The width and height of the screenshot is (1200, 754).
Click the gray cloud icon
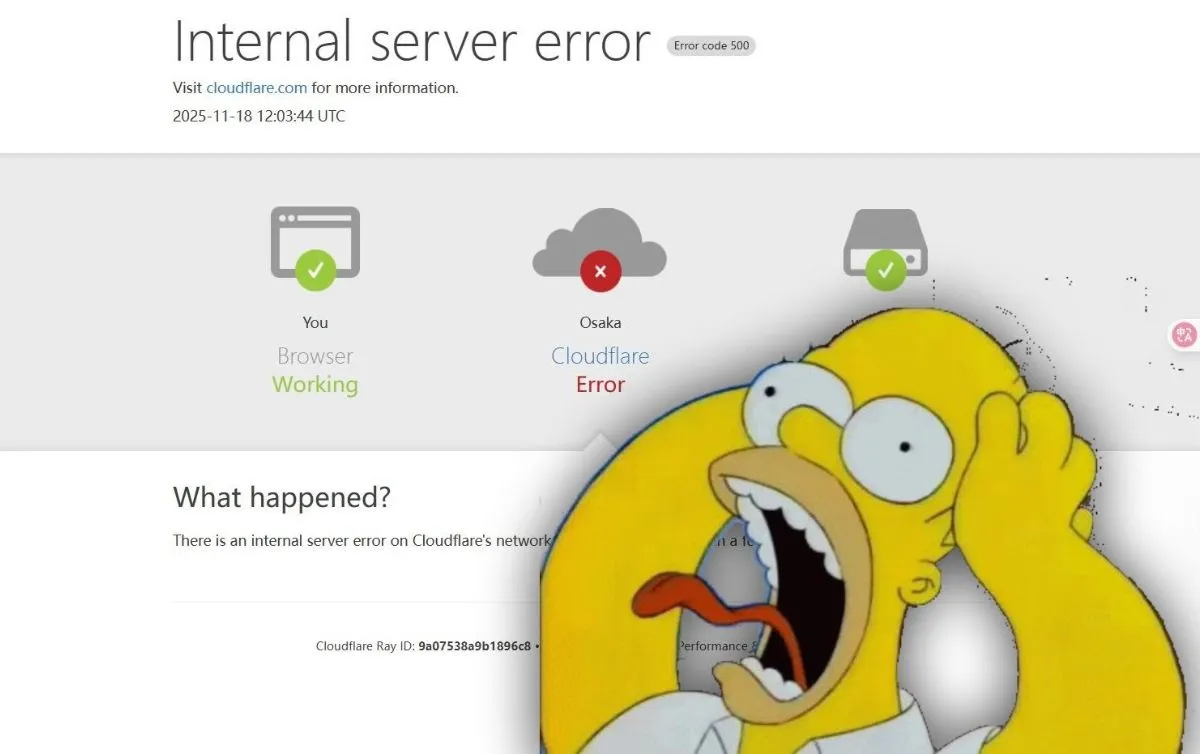click(x=600, y=243)
